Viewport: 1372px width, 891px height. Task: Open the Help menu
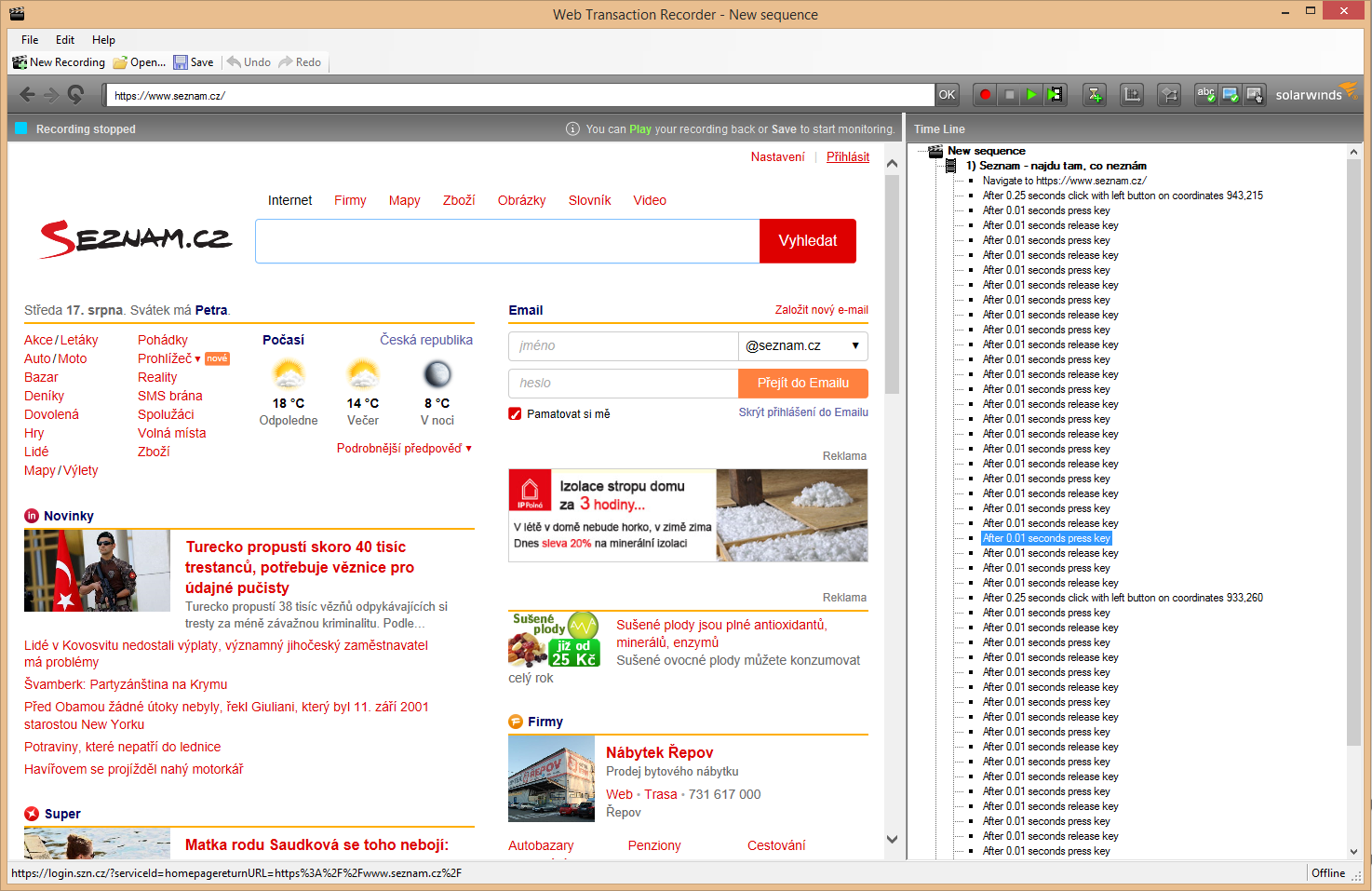pos(103,40)
